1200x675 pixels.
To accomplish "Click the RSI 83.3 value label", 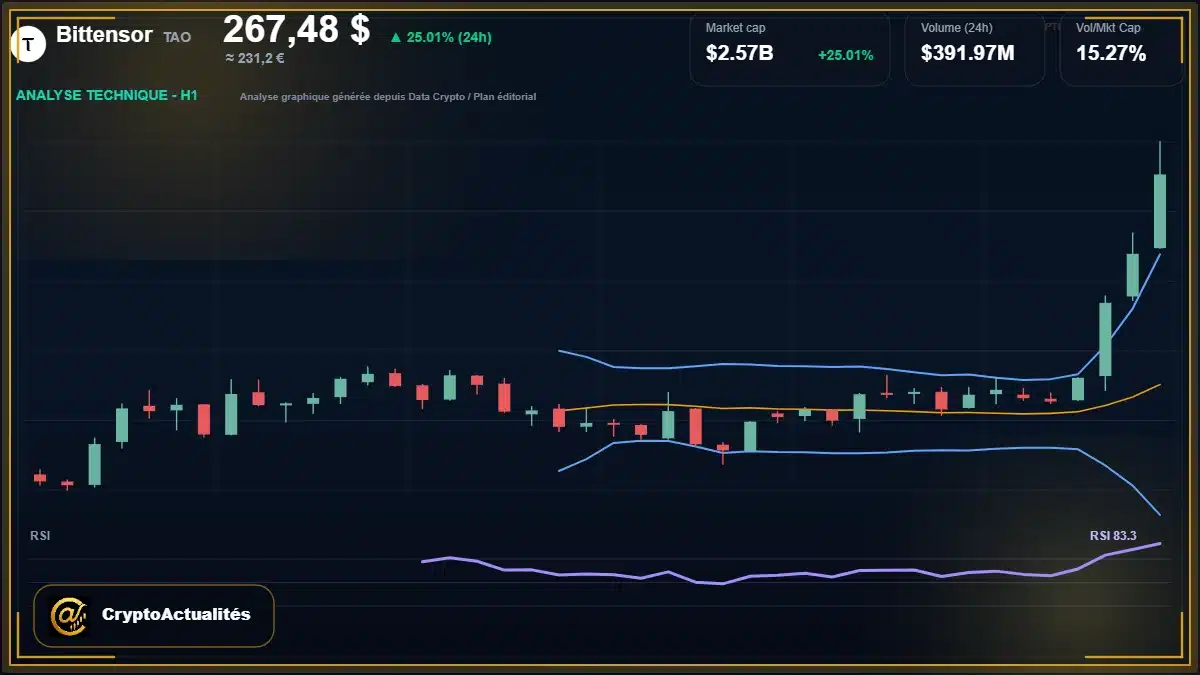I will (1113, 536).
